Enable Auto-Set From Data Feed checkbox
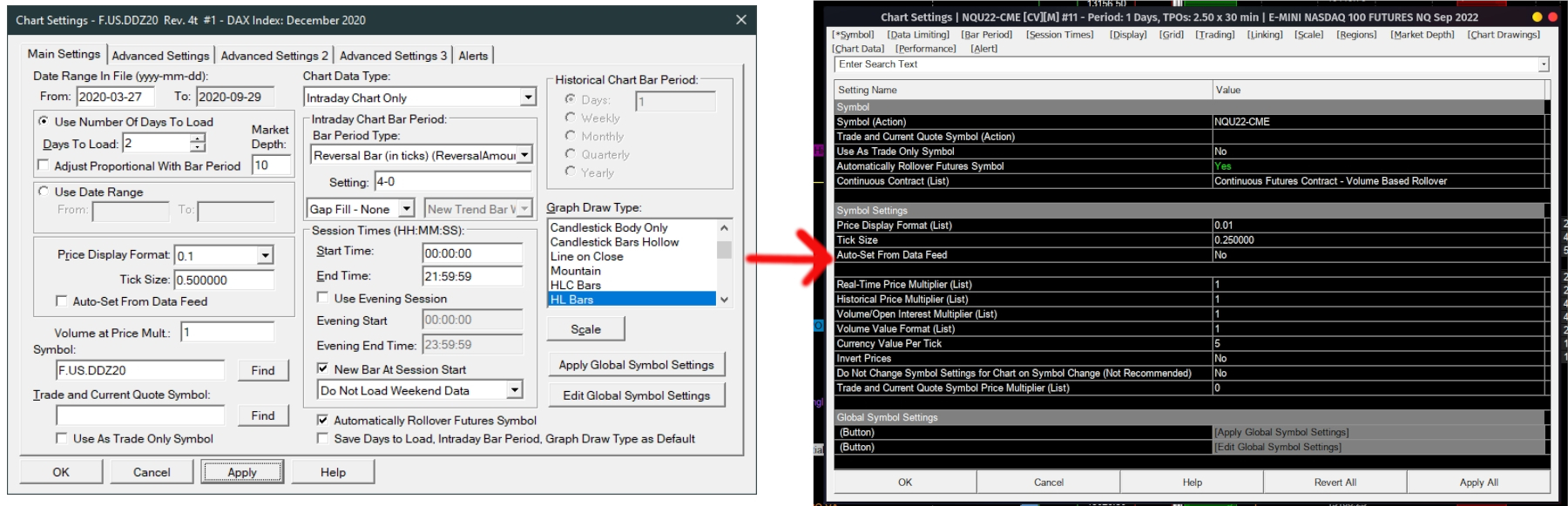The height and width of the screenshot is (506, 1568). pyautogui.click(x=61, y=301)
